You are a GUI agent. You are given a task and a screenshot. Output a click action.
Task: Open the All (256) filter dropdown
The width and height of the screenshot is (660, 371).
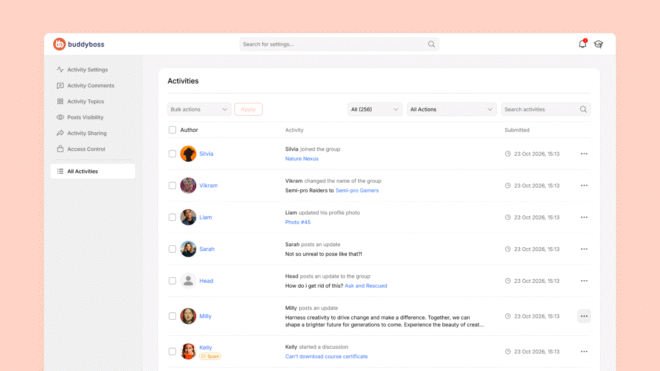(375, 109)
